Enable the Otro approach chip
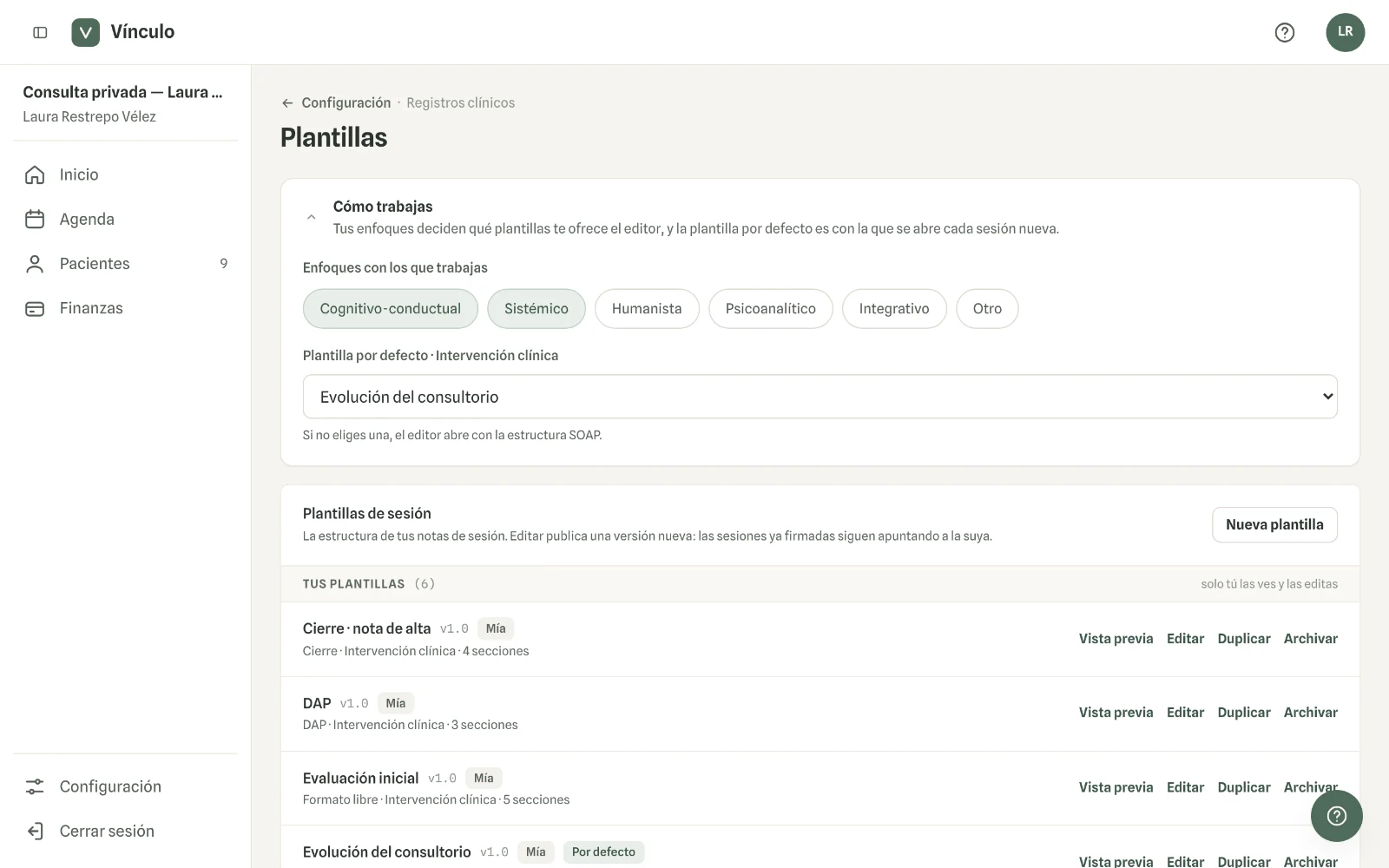 987,308
